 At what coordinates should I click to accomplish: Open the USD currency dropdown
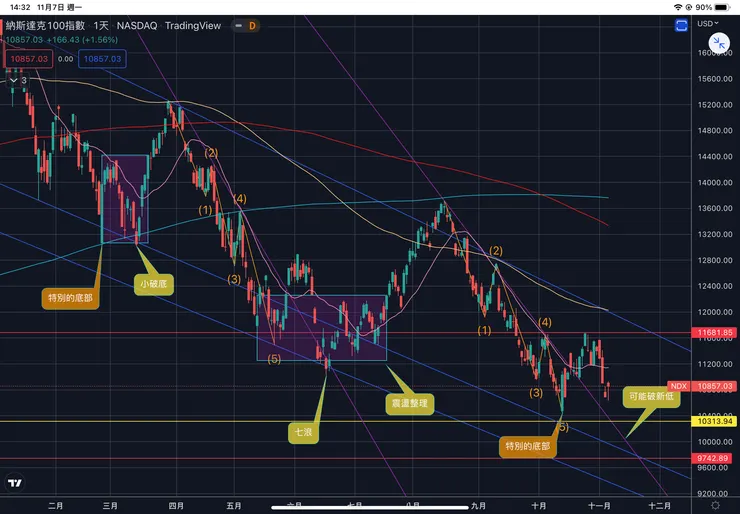(707, 23)
